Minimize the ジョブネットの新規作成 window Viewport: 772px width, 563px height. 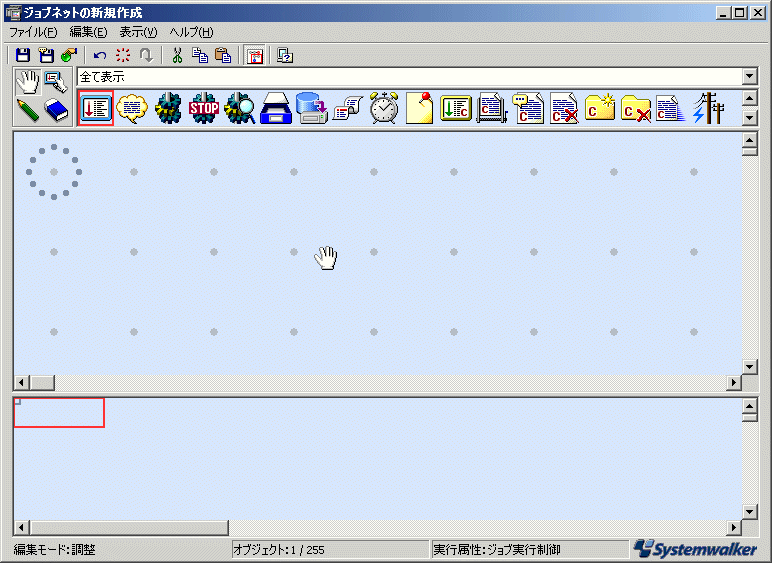pyautogui.click(x=722, y=13)
